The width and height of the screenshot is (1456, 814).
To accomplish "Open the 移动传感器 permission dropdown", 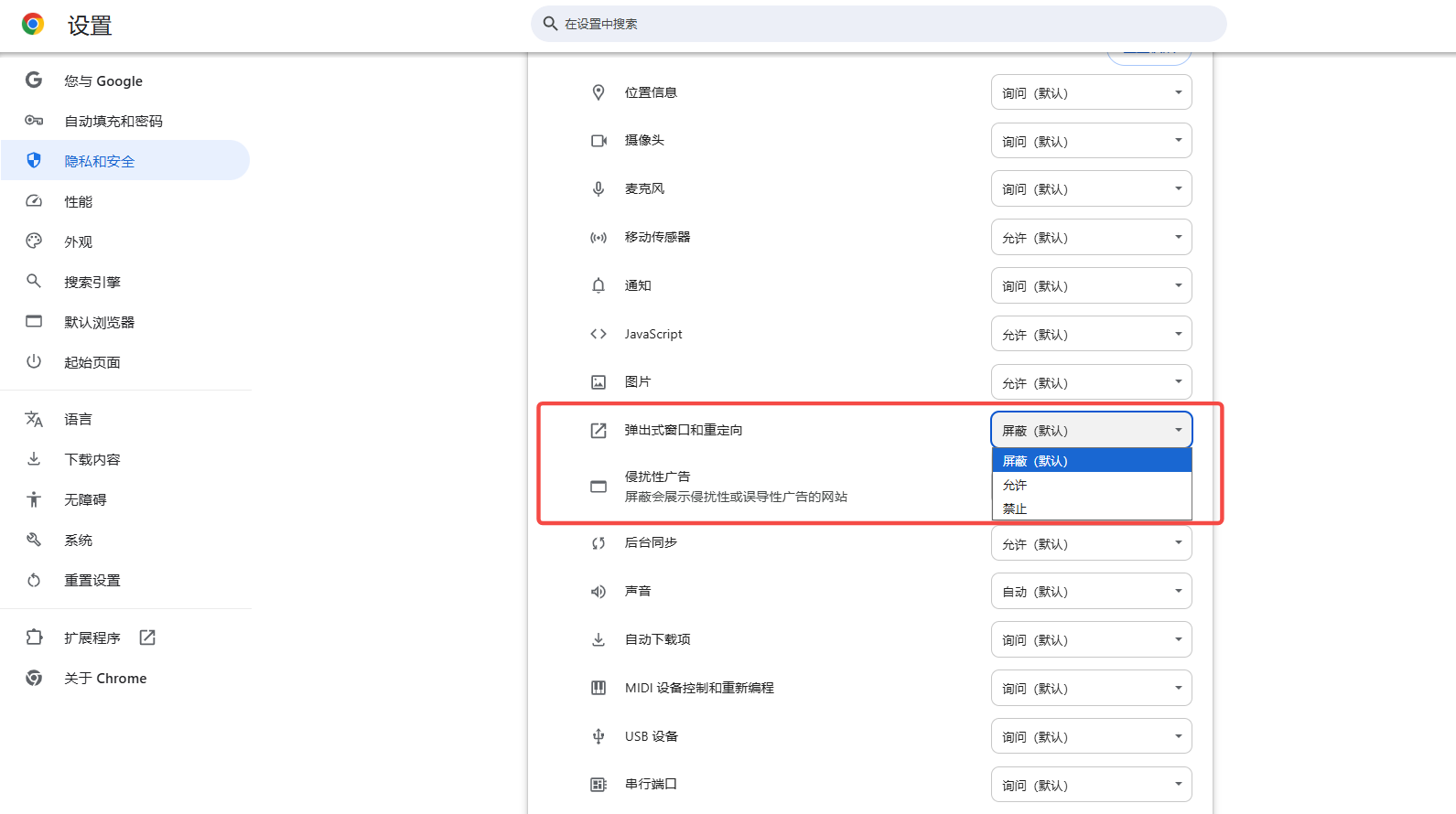I will click(x=1092, y=237).
